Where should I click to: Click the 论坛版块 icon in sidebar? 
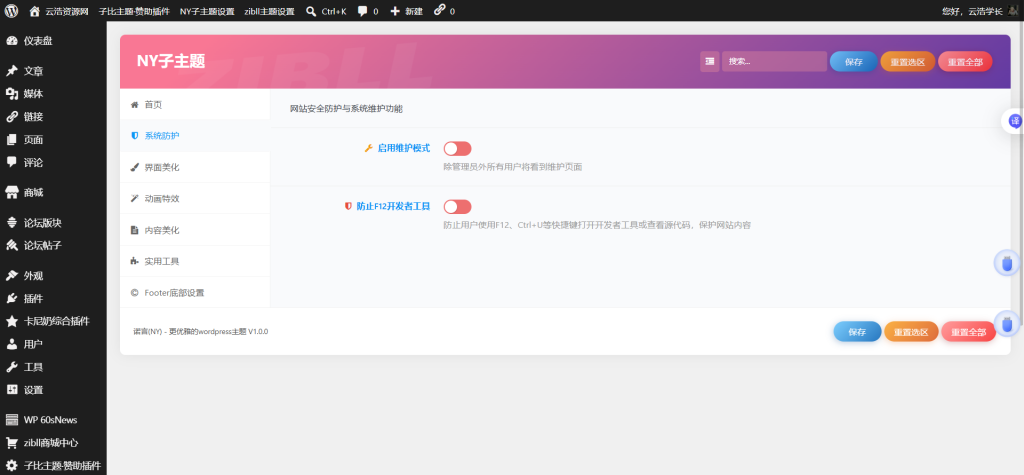point(12,223)
